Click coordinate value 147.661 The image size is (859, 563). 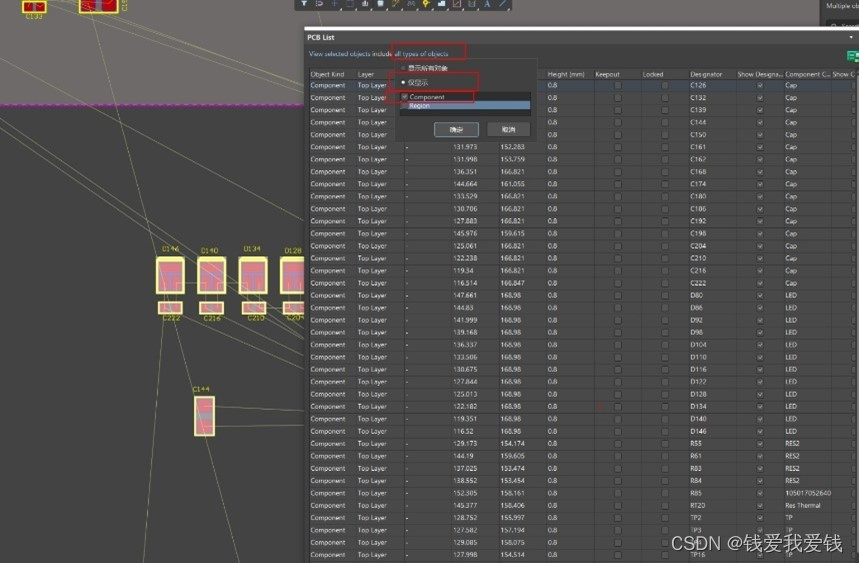point(465,296)
